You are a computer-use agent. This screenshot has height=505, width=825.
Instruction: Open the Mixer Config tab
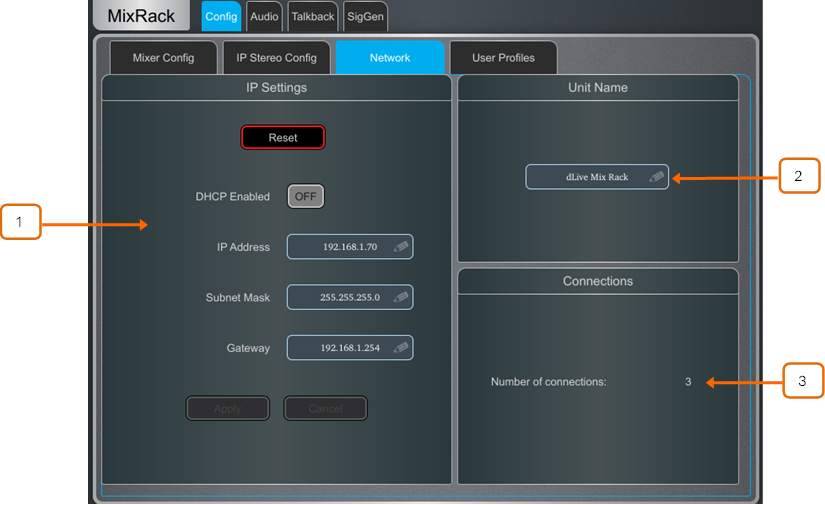(163, 58)
